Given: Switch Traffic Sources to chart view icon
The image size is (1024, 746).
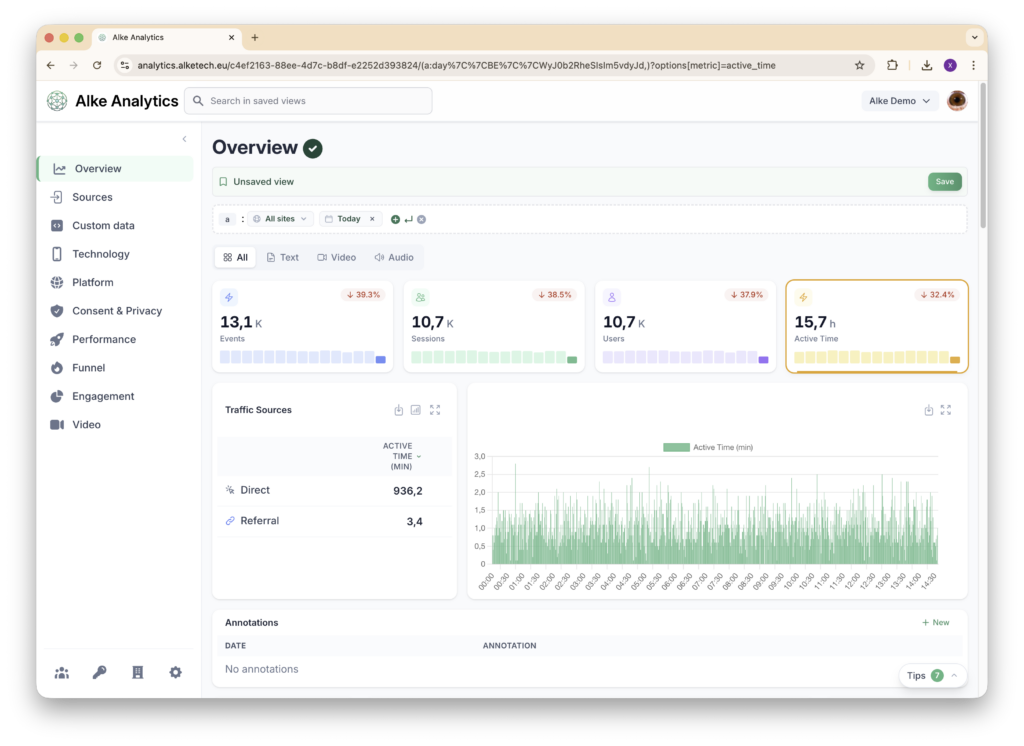Looking at the screenshot, I should (416, 410).
